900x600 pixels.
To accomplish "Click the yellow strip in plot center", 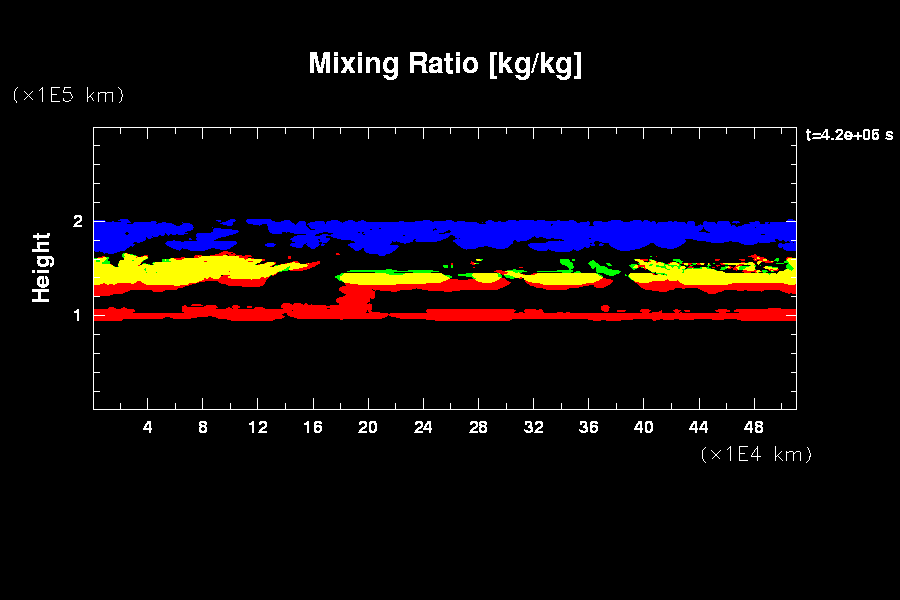I will 400,278.
